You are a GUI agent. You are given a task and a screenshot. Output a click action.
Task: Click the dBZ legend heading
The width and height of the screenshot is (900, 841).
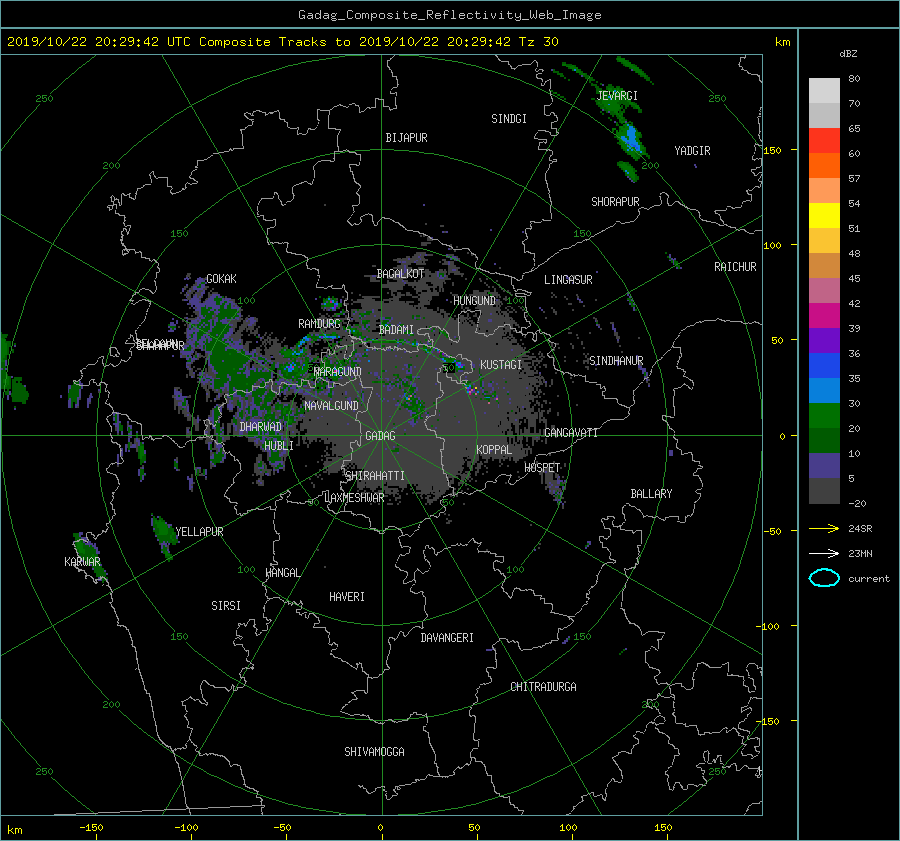click(848, 54)
